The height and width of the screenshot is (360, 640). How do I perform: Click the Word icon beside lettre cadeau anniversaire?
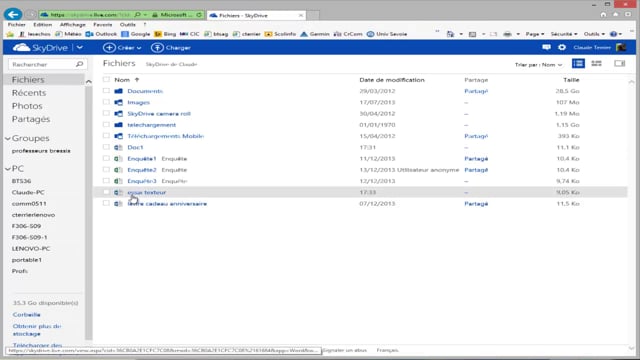click(118, 203)
